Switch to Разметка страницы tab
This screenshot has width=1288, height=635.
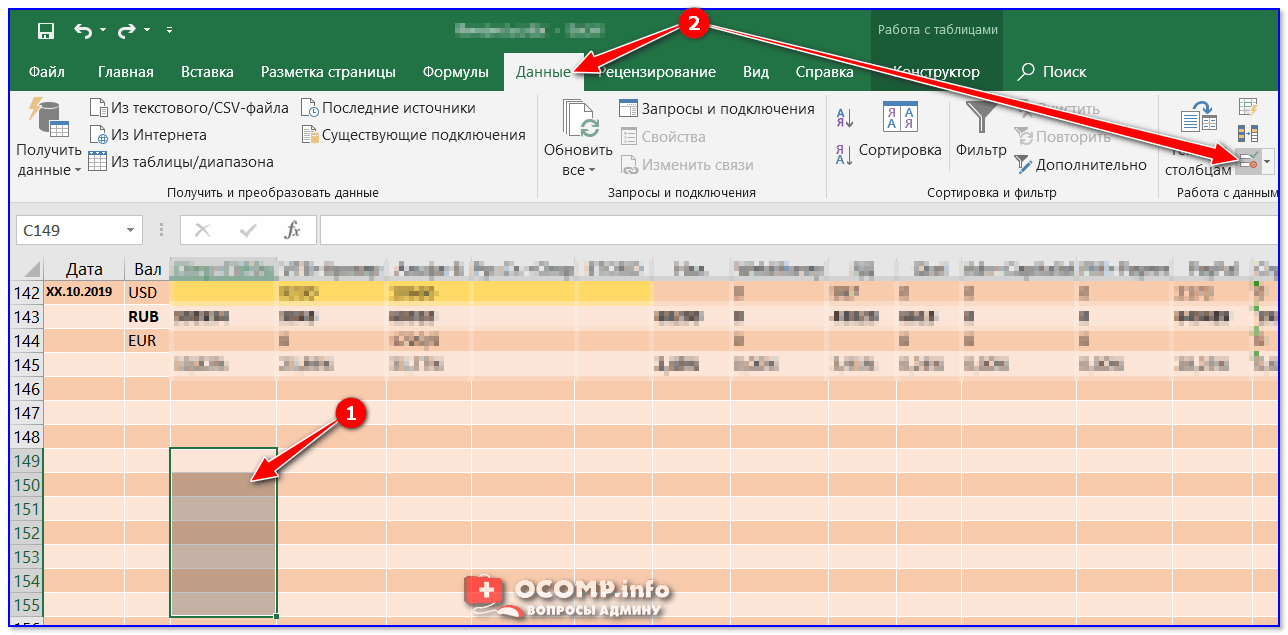tap(328, 72)
